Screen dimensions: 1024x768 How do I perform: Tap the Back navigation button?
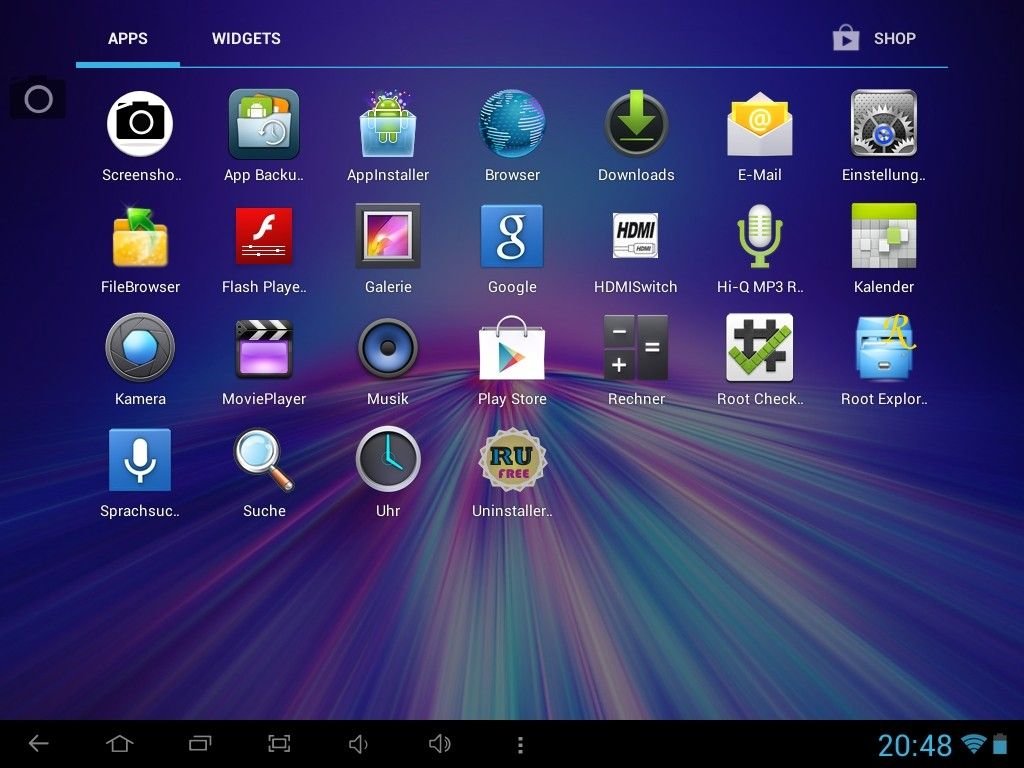39,744
